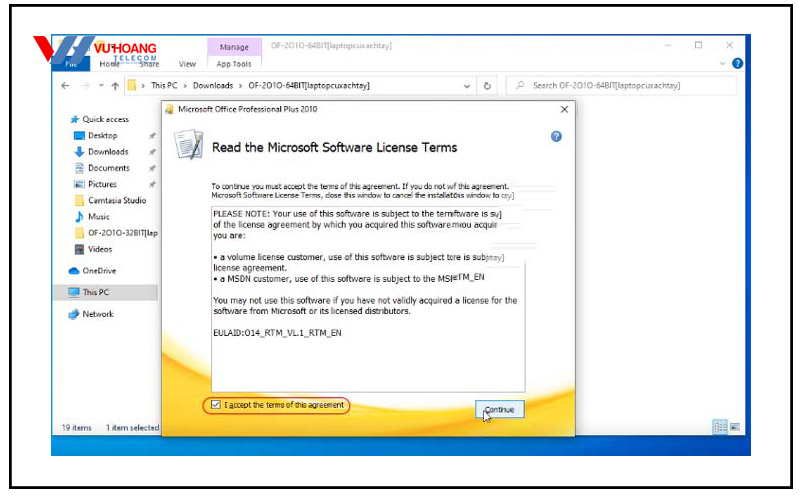Switch to the App Tools tab
Viewport: 800px width, 500px height.
pyautogui.click(x=234, y=64)
